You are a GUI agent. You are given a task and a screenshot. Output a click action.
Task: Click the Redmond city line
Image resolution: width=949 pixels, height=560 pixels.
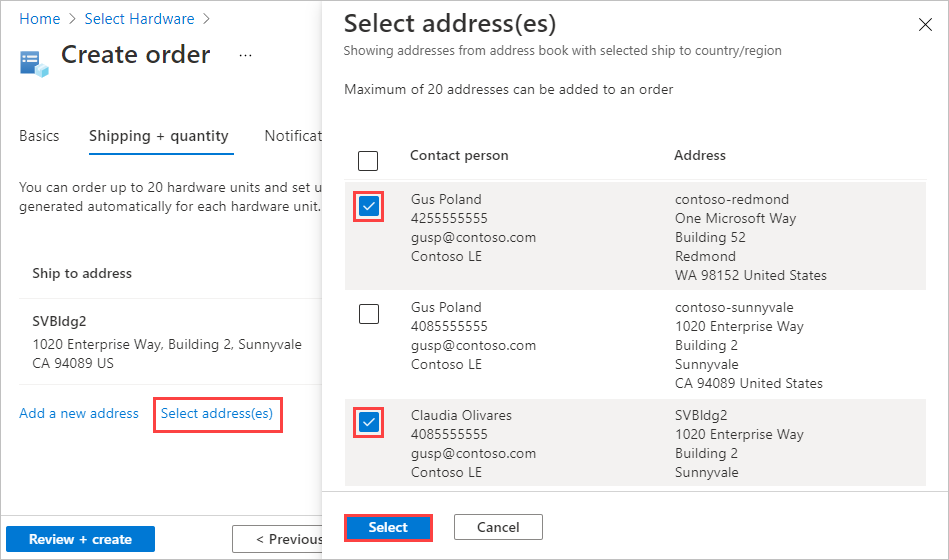tap(705, 256)
